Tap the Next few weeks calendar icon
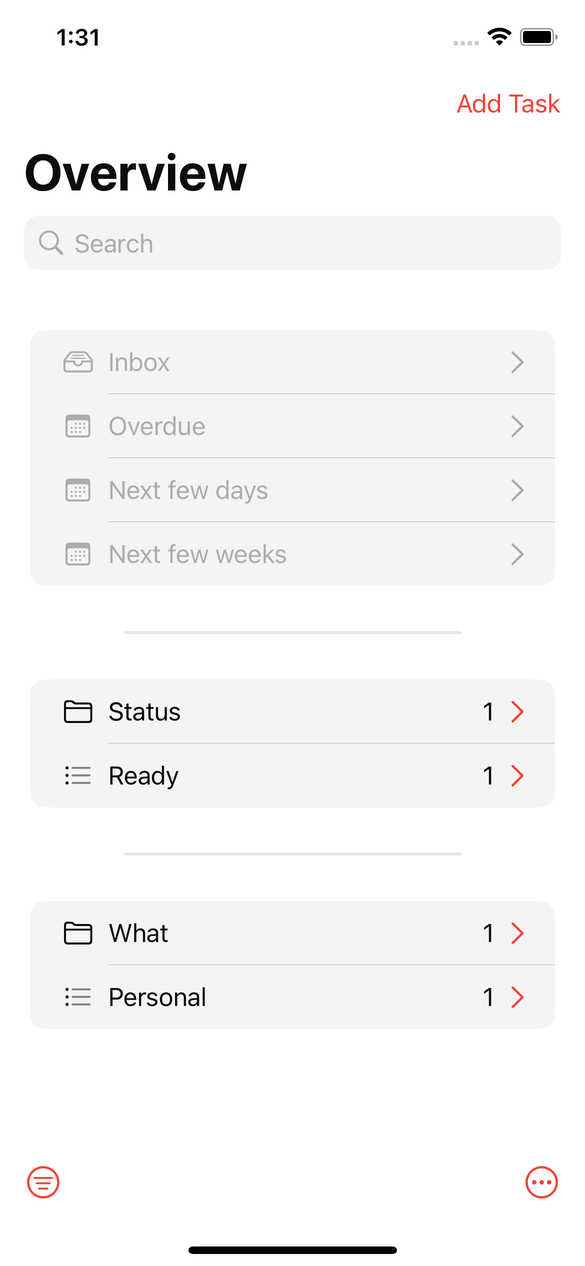585x1266 pixels. point(78,554)
